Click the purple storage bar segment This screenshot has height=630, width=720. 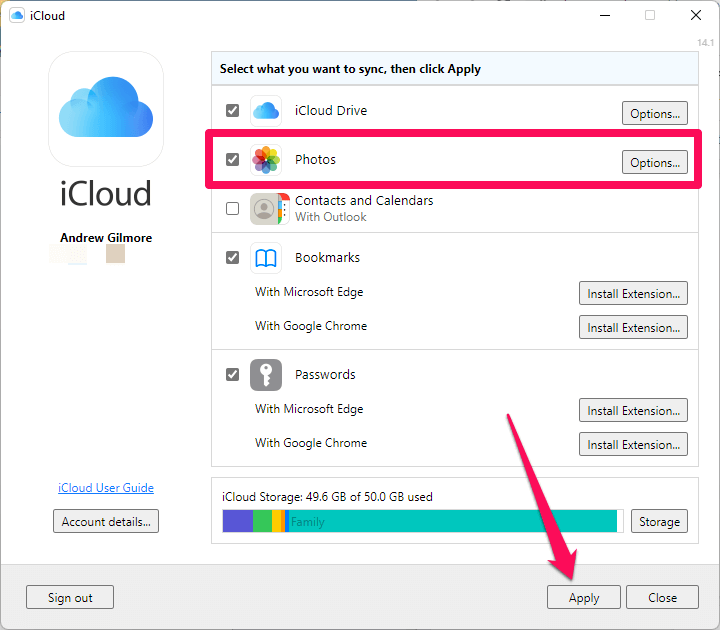238,521
